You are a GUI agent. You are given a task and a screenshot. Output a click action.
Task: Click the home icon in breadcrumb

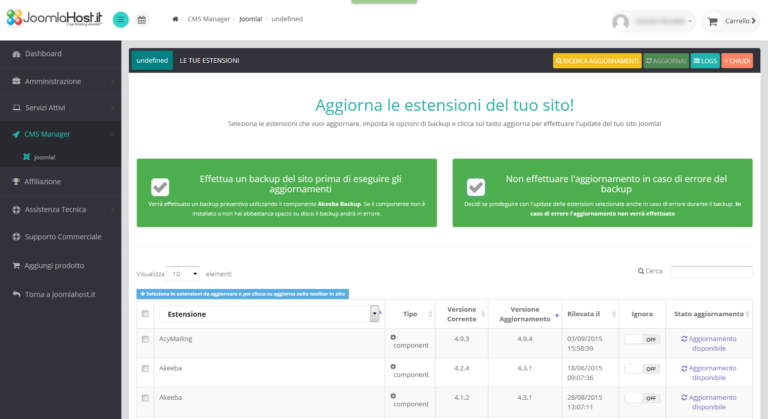tap(176, 19)
